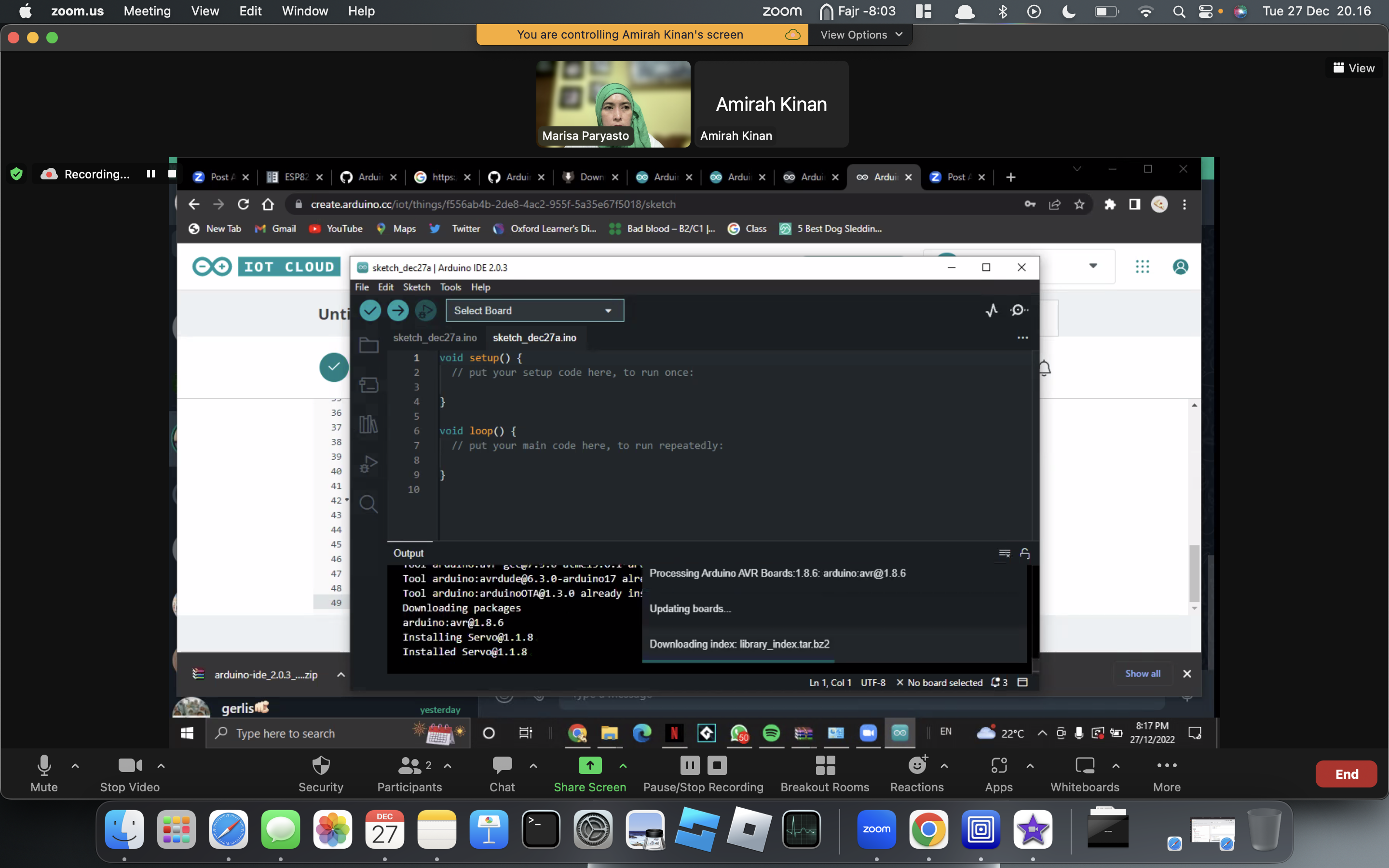
Task: Click the folder/Sketchbook icon in sidebar
Action: (x=369, y=347)
